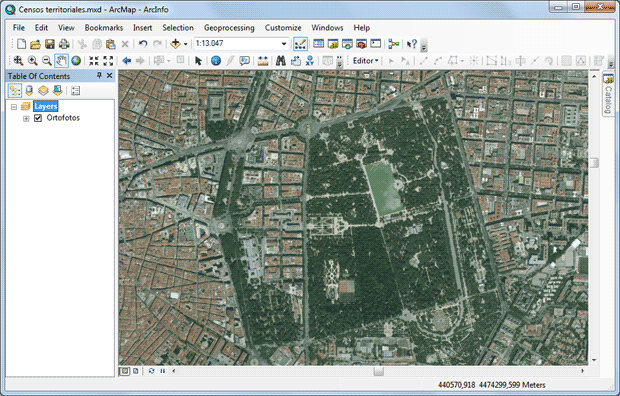Select the Identify tool
Screen dimensions: 620x396
point(216,61)
